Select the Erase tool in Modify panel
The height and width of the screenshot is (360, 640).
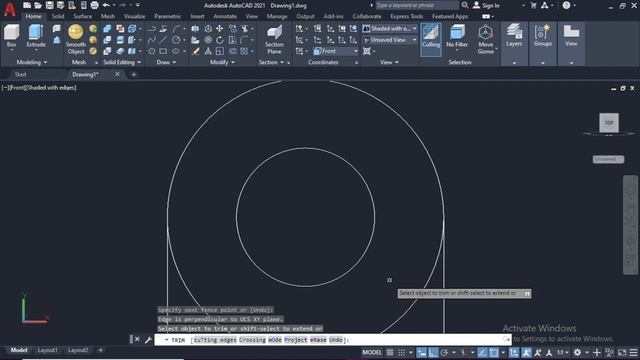coord(196,51)
